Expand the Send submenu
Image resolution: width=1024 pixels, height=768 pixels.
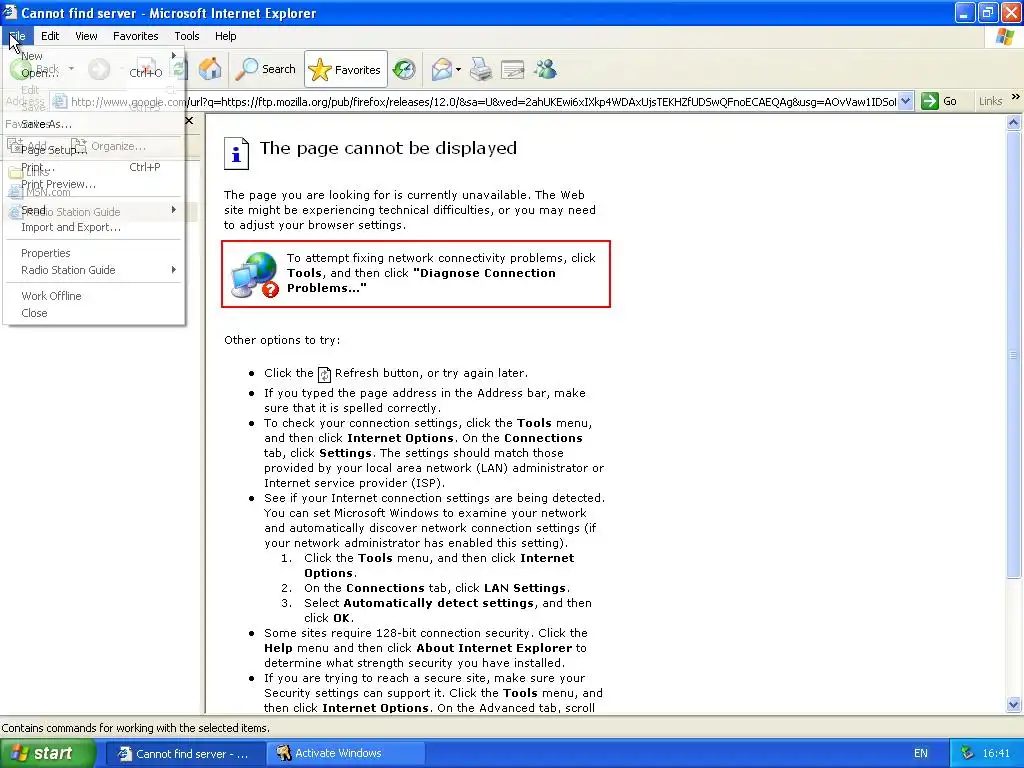93,210
